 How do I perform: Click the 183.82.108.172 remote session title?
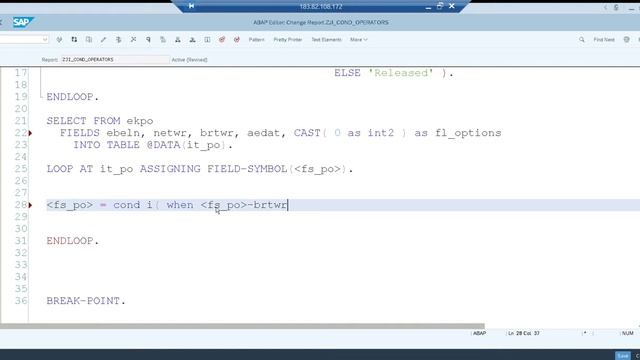[321, 7]
